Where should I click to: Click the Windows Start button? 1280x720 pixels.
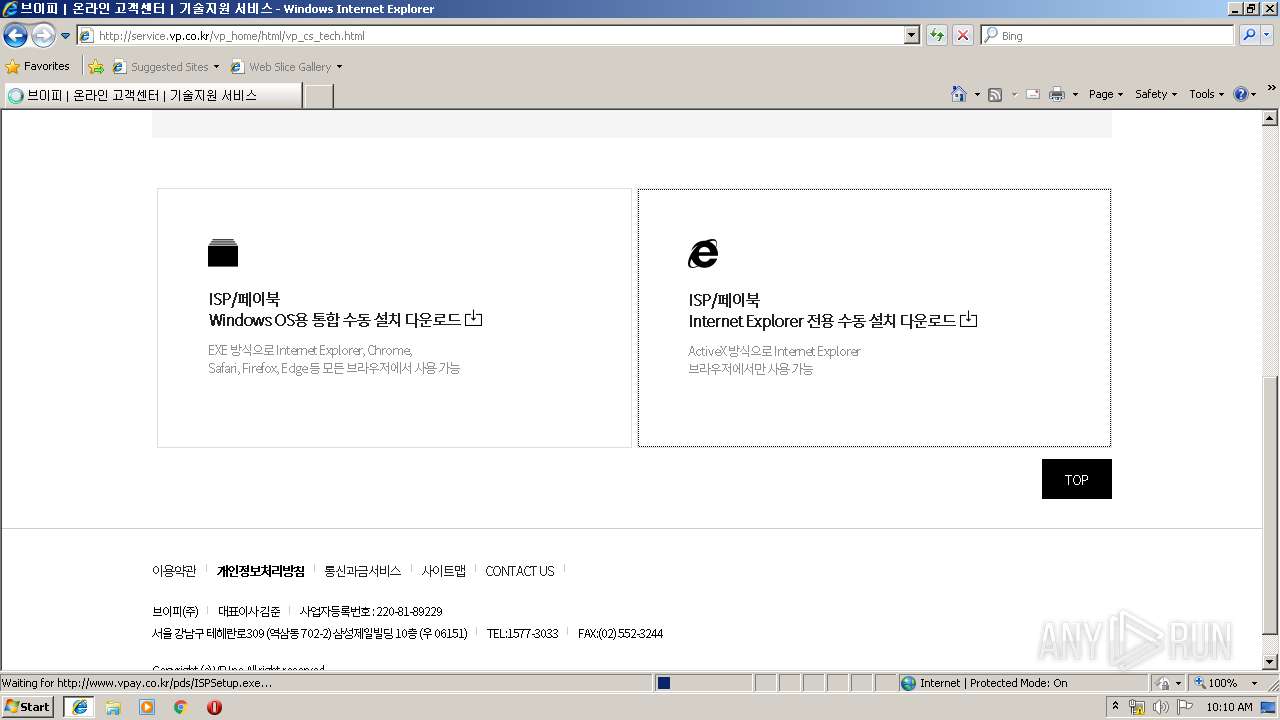click(28, 706)
